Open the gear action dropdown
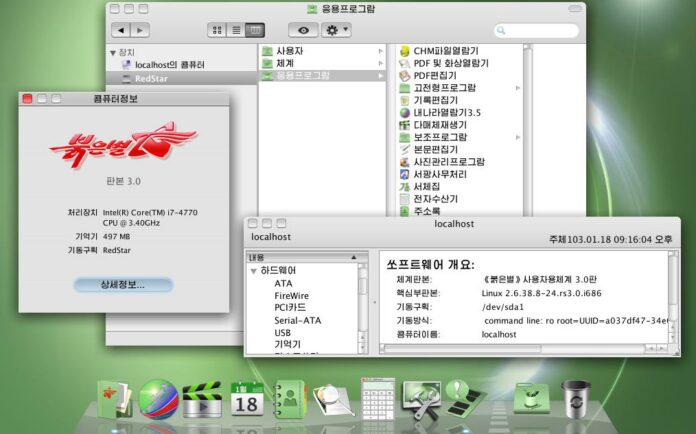This screenshot has height=434, width=696. tap(336, 30)
